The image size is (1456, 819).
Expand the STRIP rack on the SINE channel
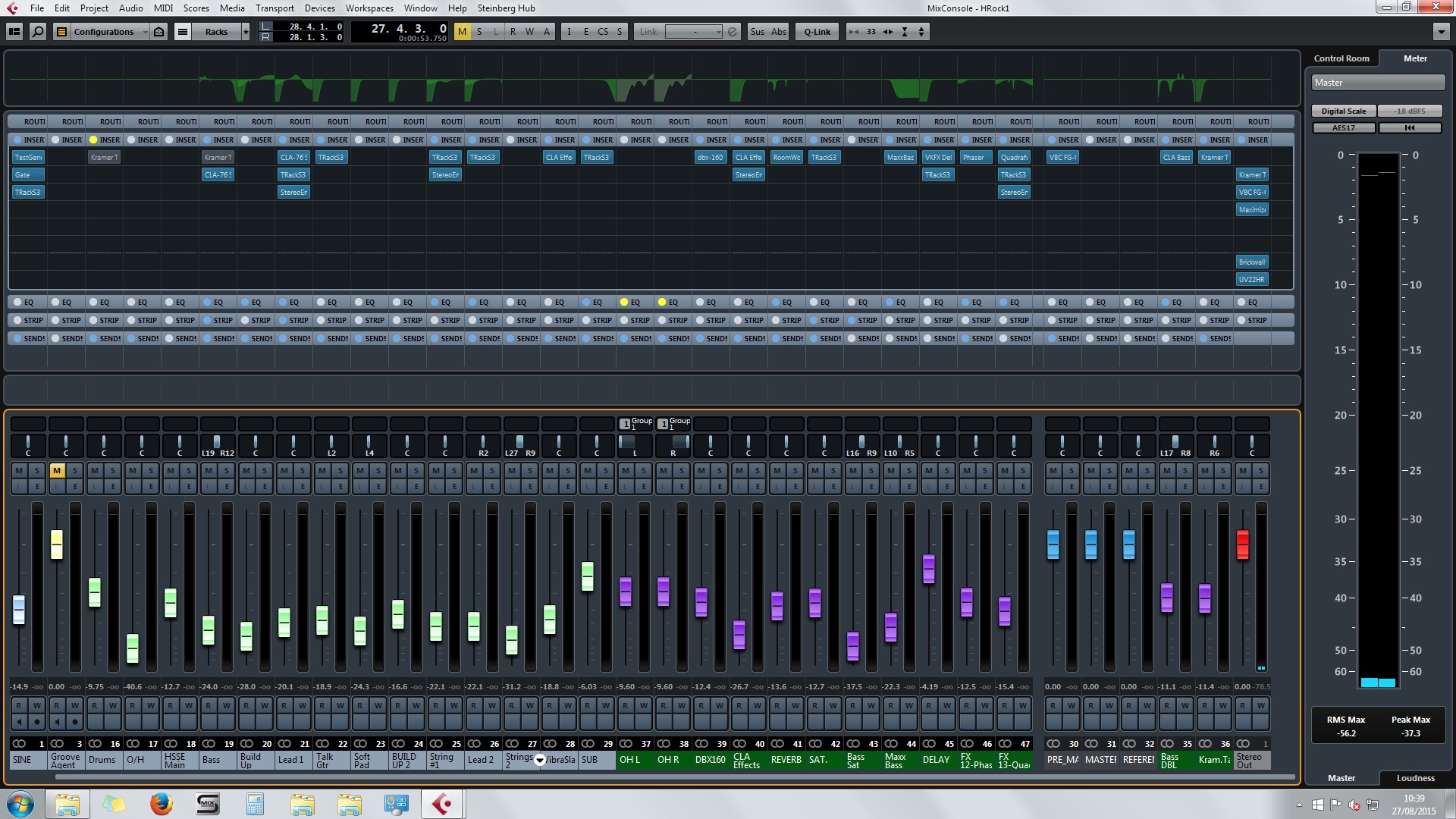click(27, 320)
